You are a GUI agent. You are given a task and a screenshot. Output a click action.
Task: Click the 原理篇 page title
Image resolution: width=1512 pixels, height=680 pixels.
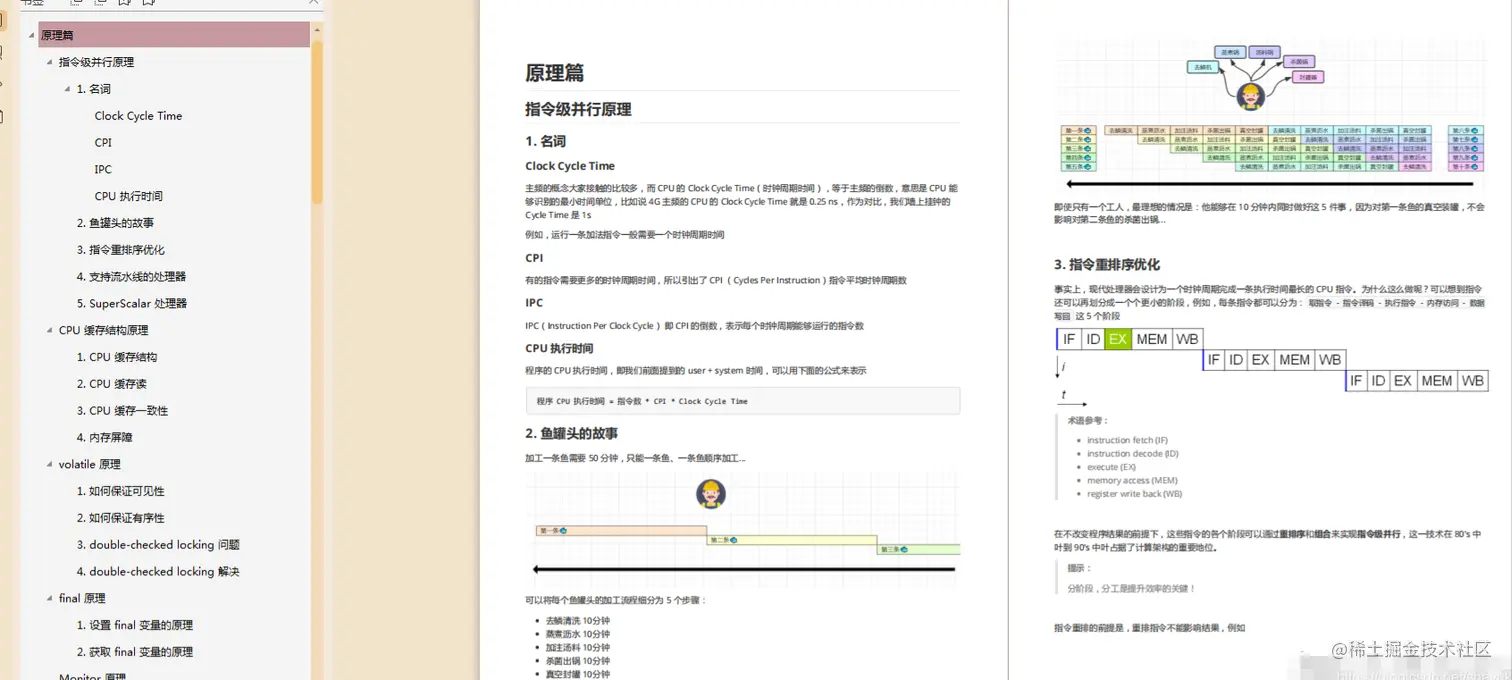[x=554, y=73]
